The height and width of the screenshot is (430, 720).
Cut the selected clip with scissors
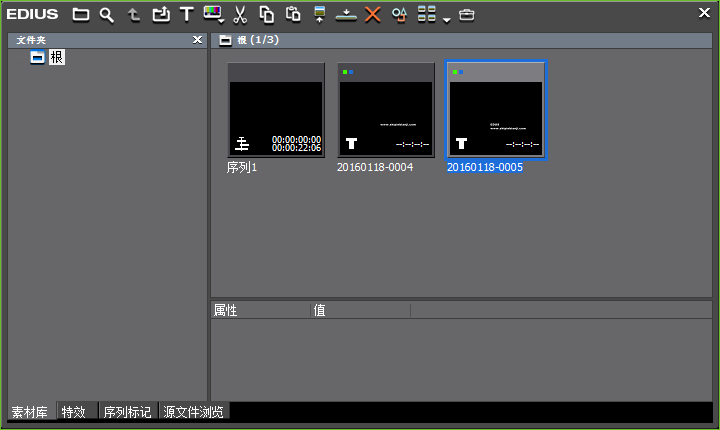click(x=240, y=15)
